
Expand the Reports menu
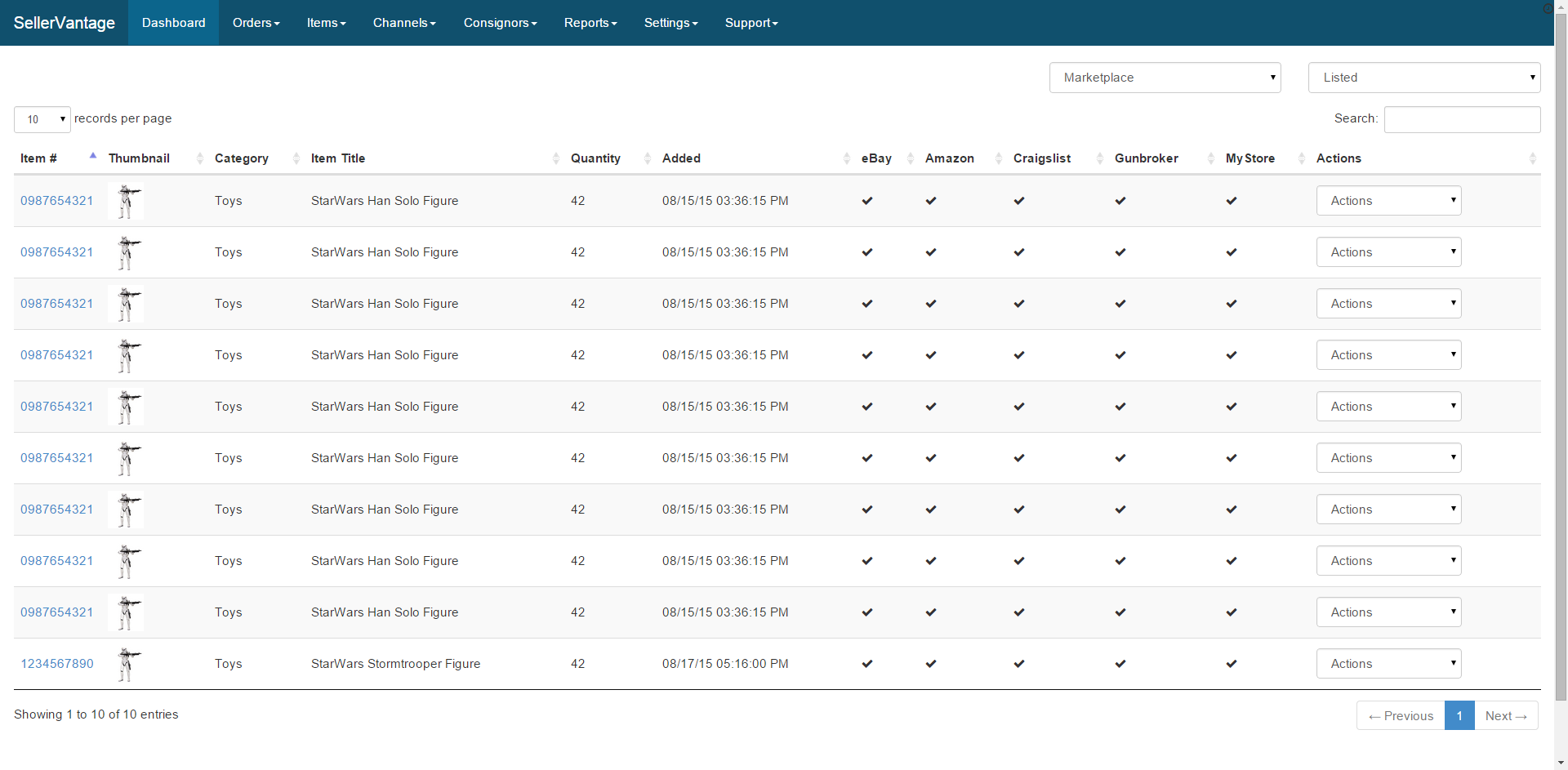[590, 23]
